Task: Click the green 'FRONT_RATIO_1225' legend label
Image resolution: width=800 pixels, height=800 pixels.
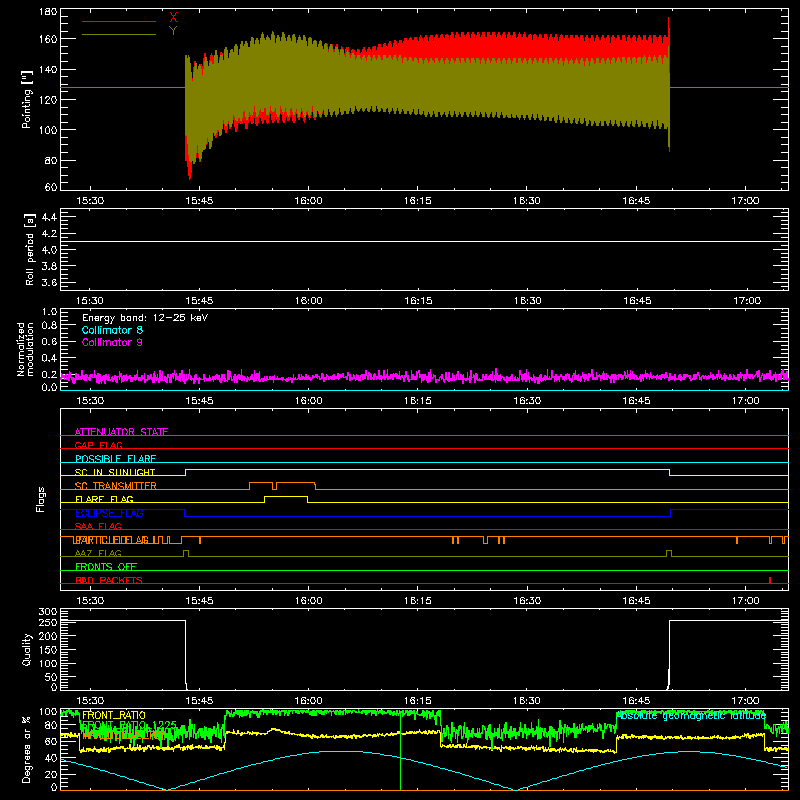Action: tap(129, 725)
